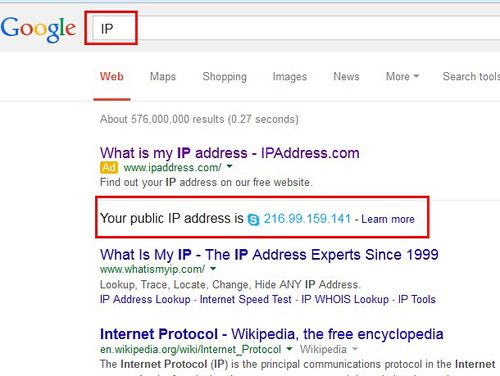Open dropdown arrow next to www.whatismyip.com/
This screenshot has height=376, width=500.
coord(213,268)
